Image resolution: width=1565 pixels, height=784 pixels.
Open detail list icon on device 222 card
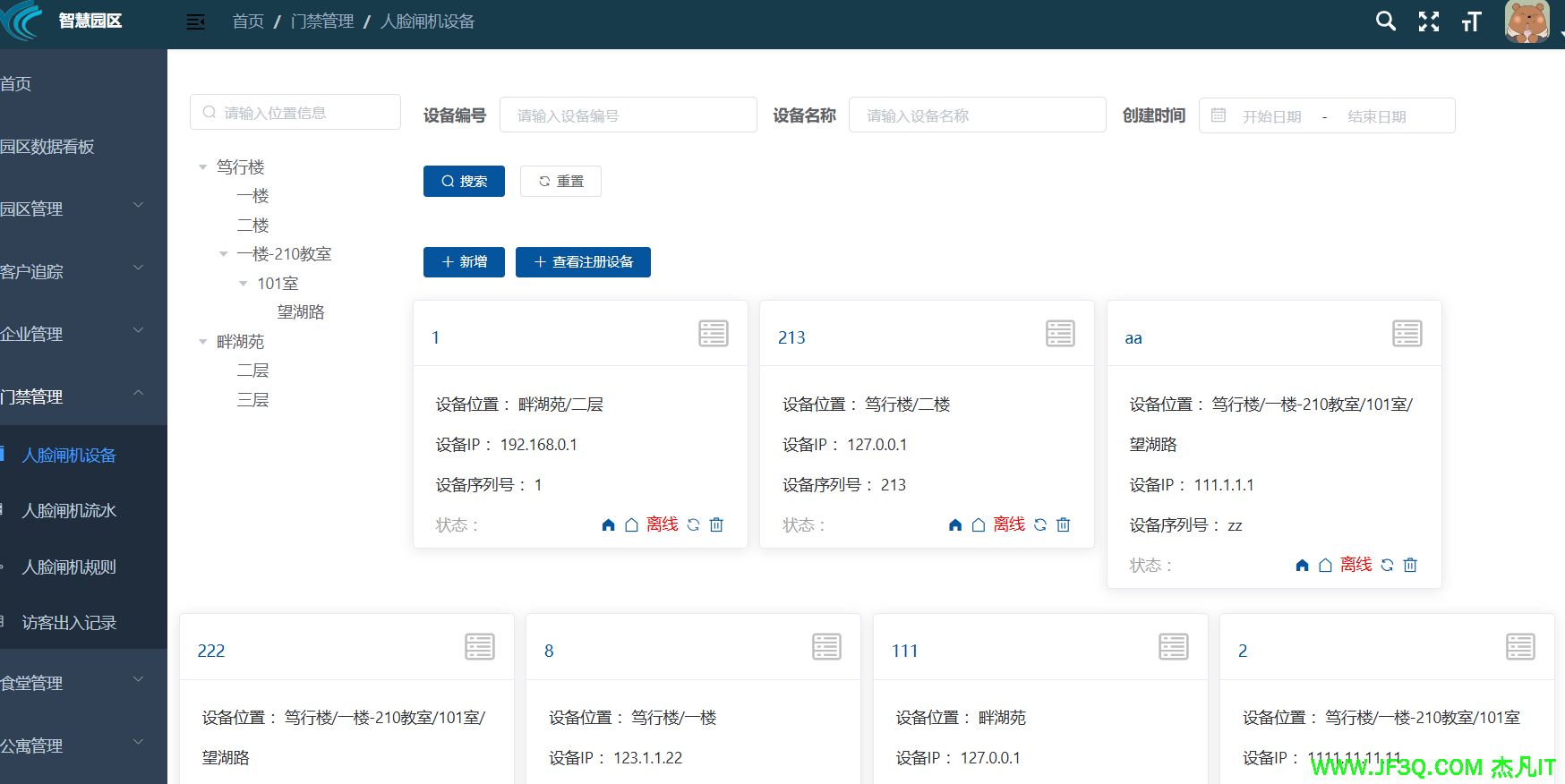(480, 647)
